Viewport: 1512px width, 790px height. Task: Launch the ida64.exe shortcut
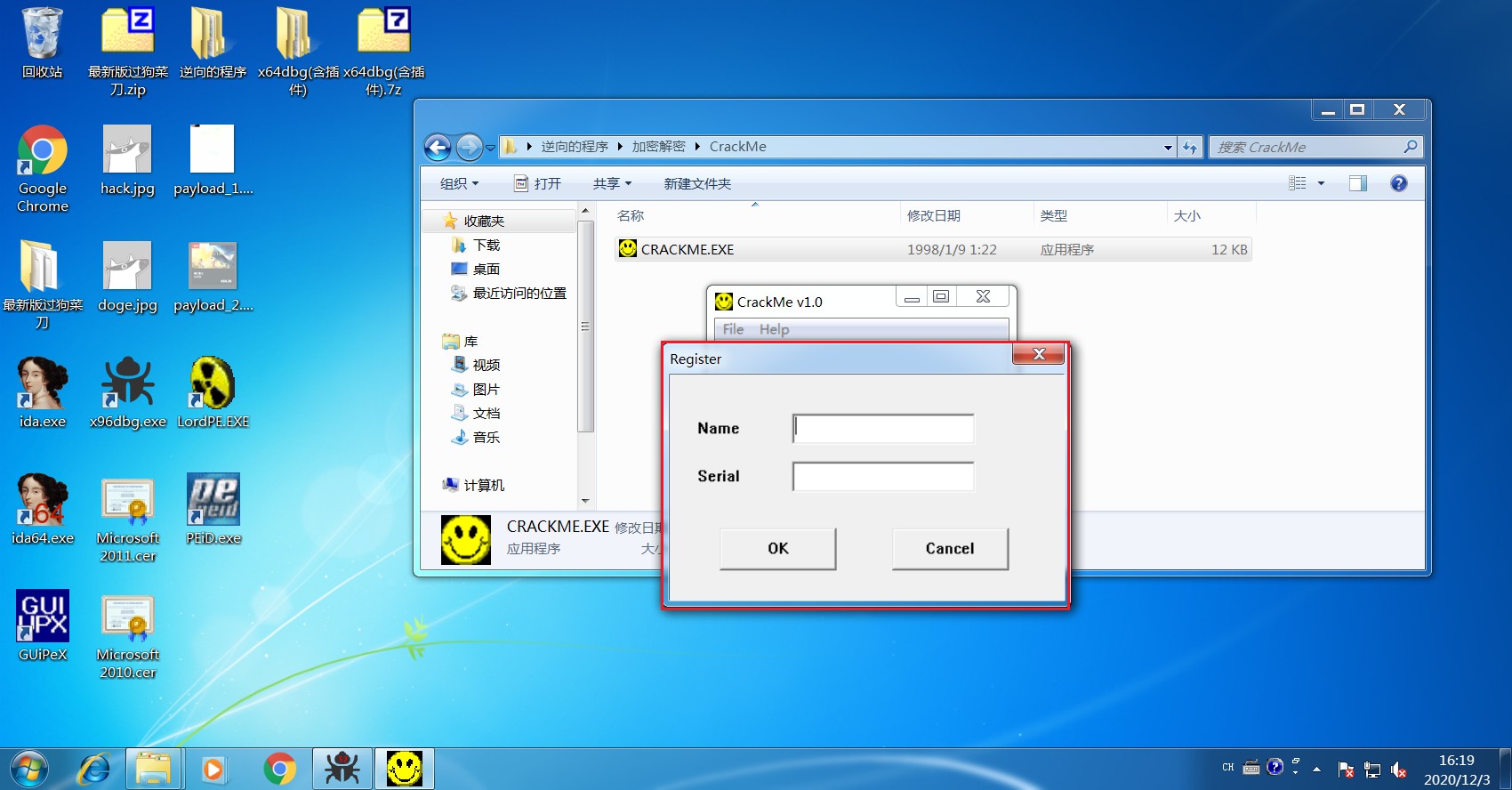point(42,509)
